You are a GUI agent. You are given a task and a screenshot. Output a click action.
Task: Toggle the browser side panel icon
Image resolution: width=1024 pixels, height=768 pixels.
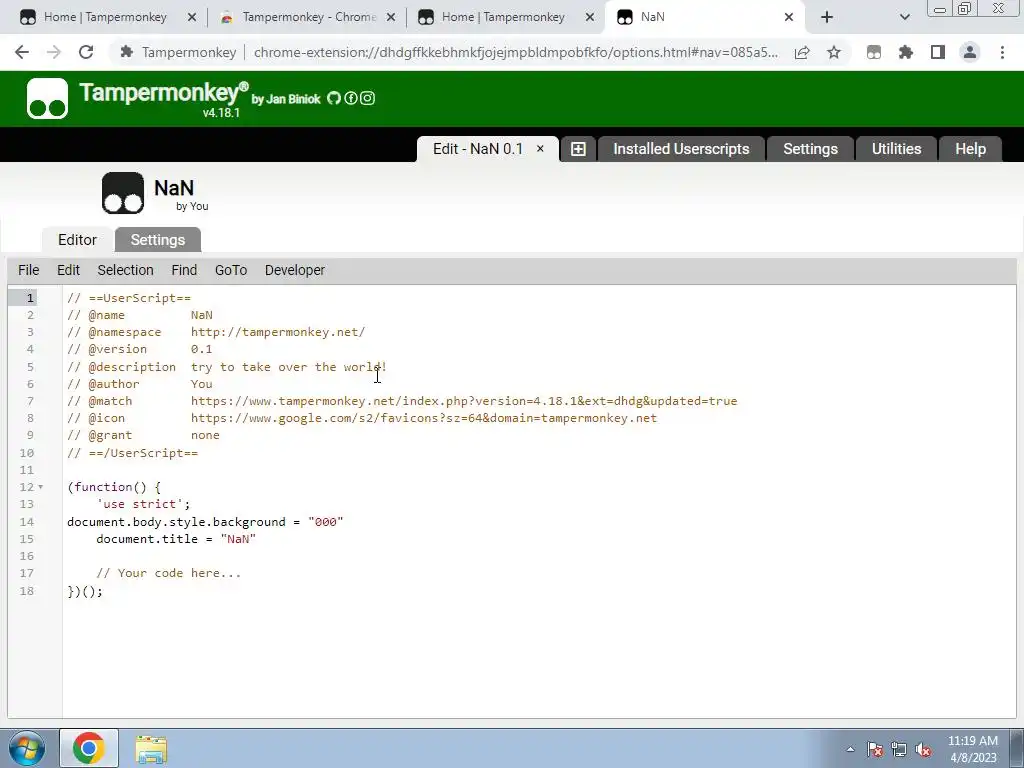point(938,52)
